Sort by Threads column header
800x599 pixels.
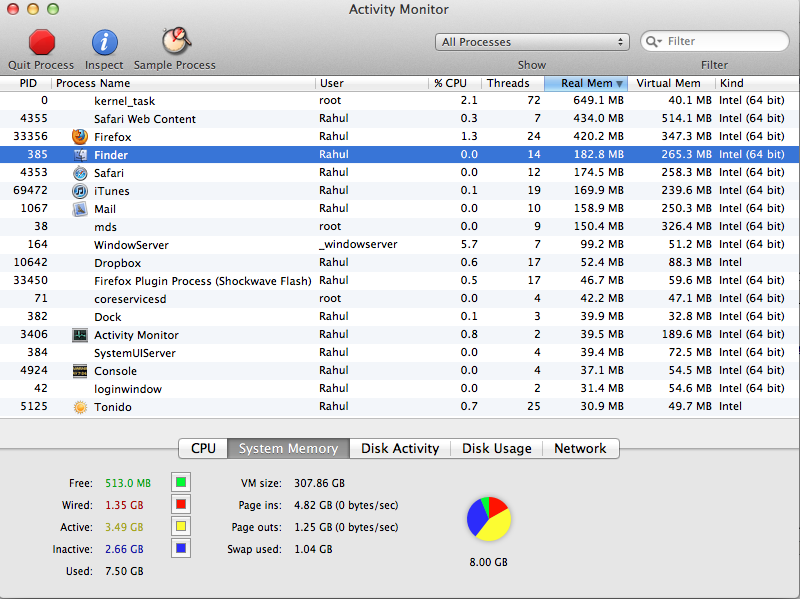click(x=513, y=83)
